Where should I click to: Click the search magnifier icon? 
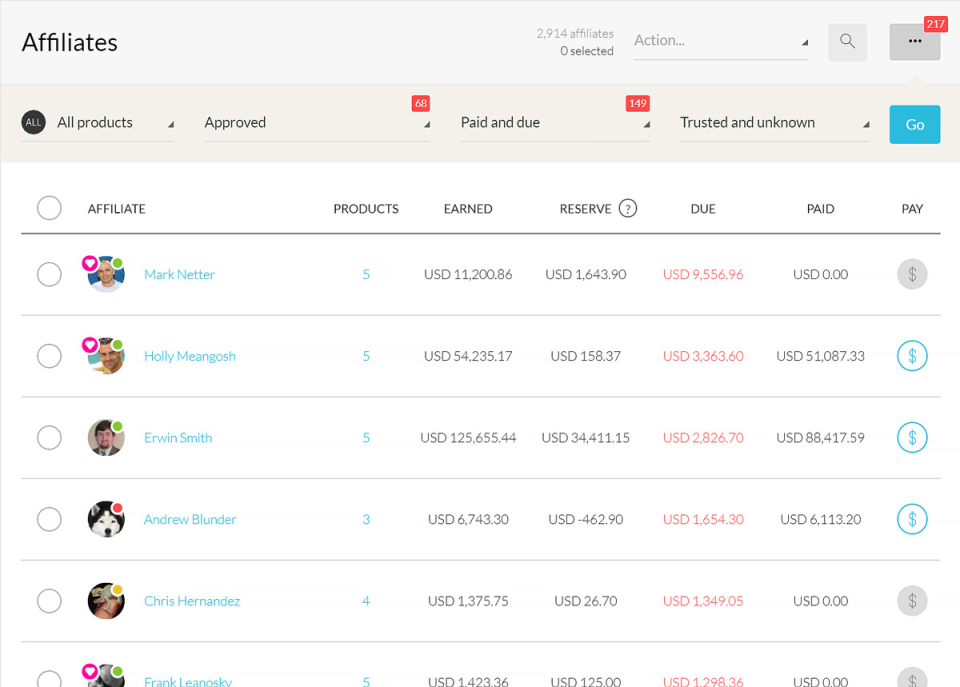click(847, 42)
